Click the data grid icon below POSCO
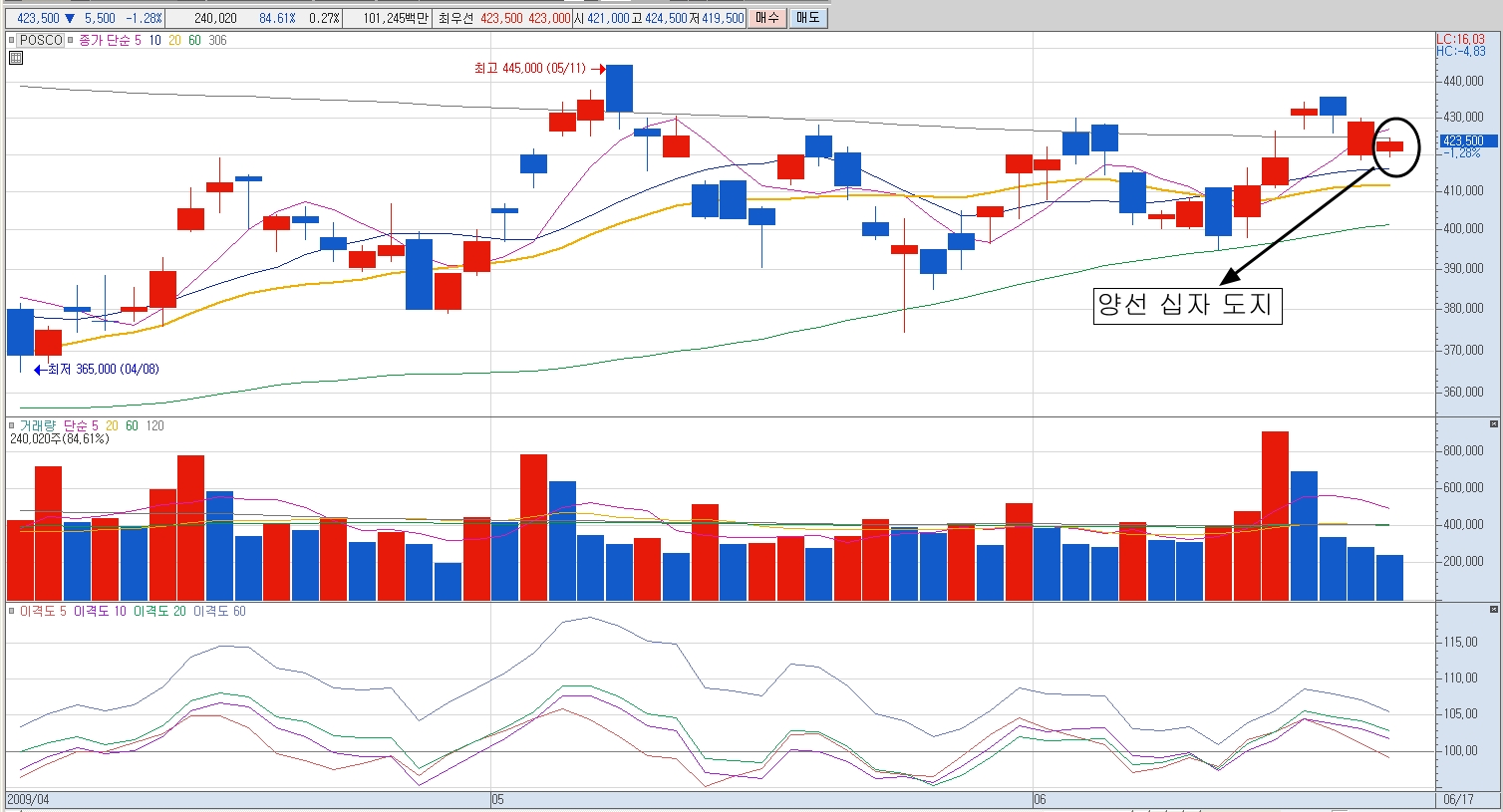This screenshot has height=812, width=1503. pos(16,58)
